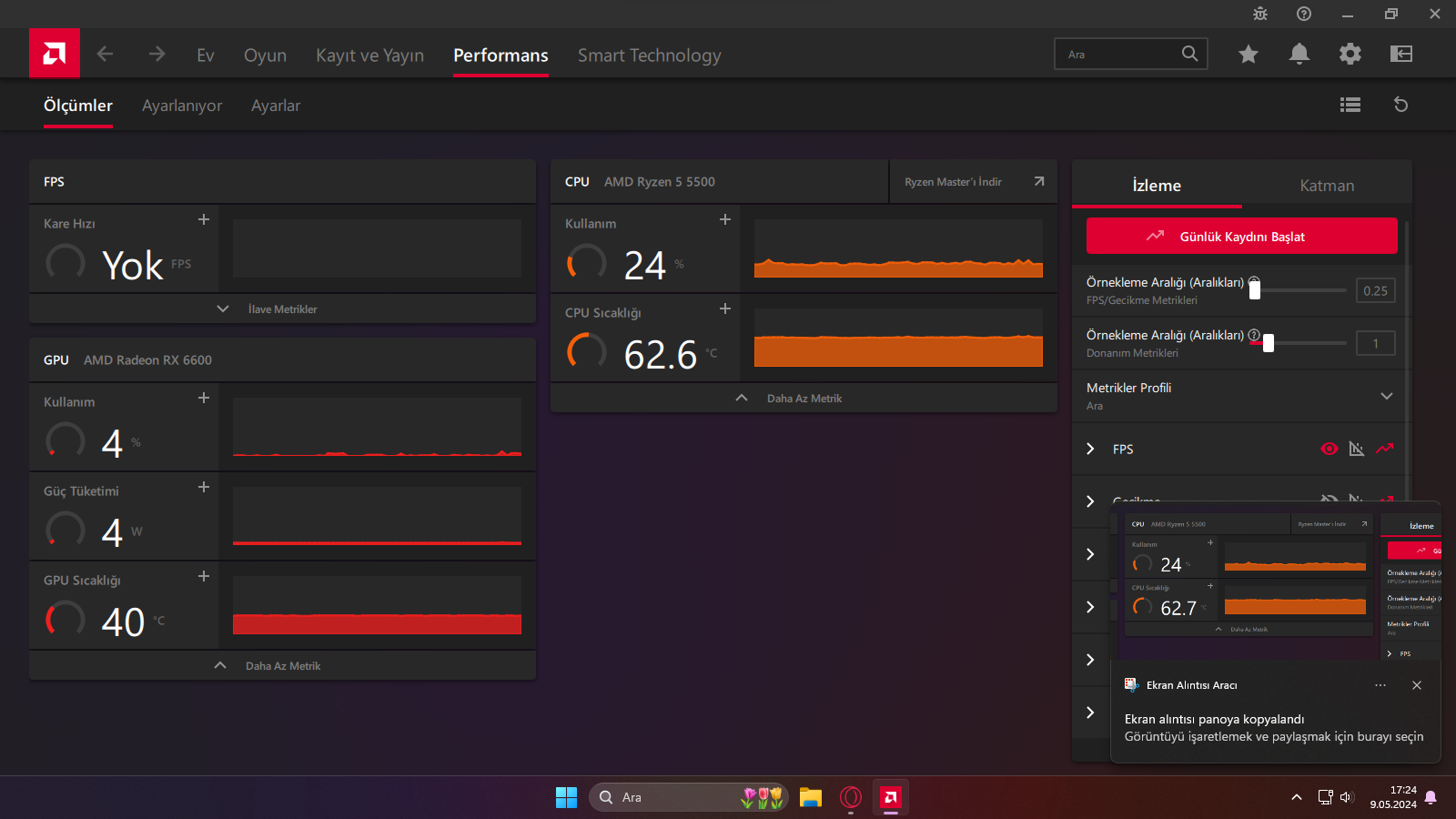Switch to Ayarlanıyor sub-tab
Image resolution: width=1456 pixels, height=819 pixels.
pyautogui.click(x=182, y=106)
